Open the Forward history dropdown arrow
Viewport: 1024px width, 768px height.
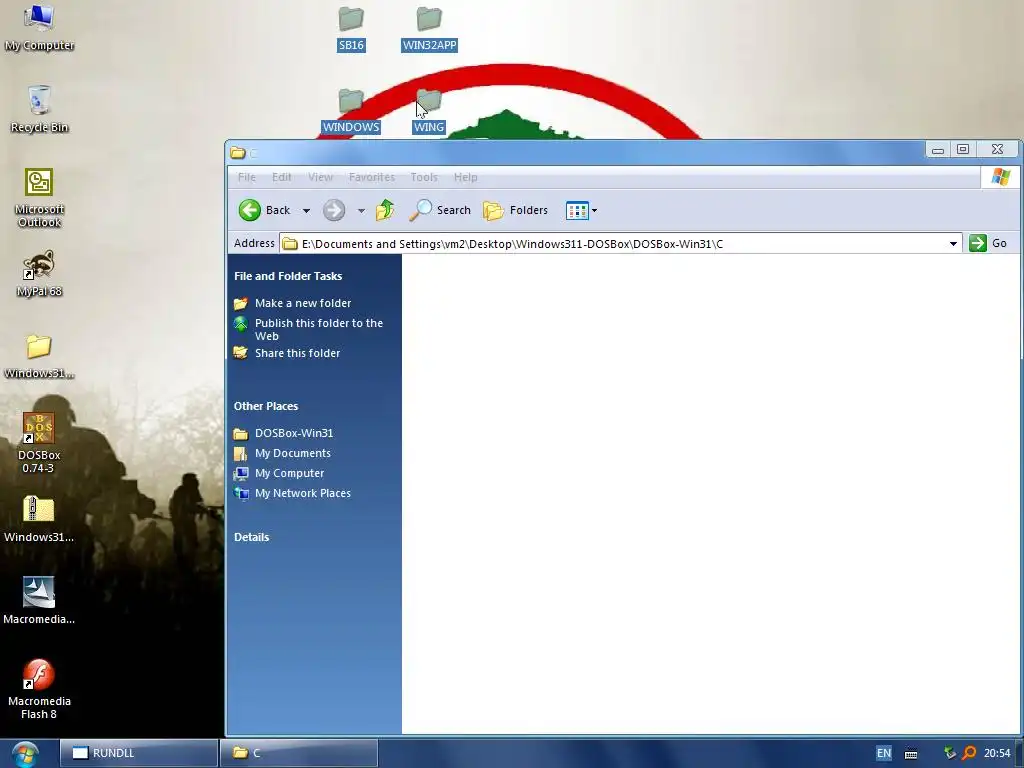(361, 211)
